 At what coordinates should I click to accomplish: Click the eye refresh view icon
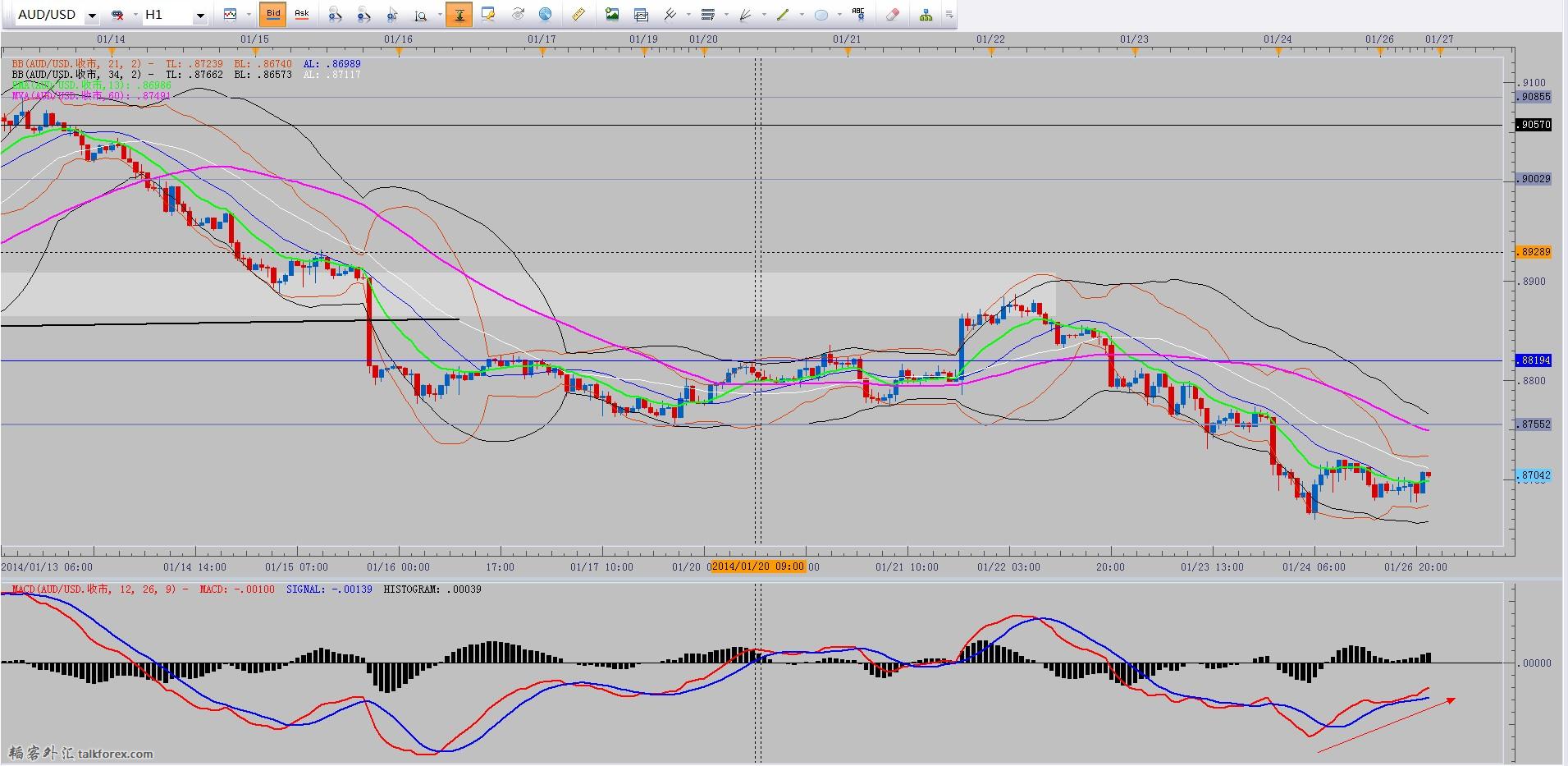(x=518, y=15)
